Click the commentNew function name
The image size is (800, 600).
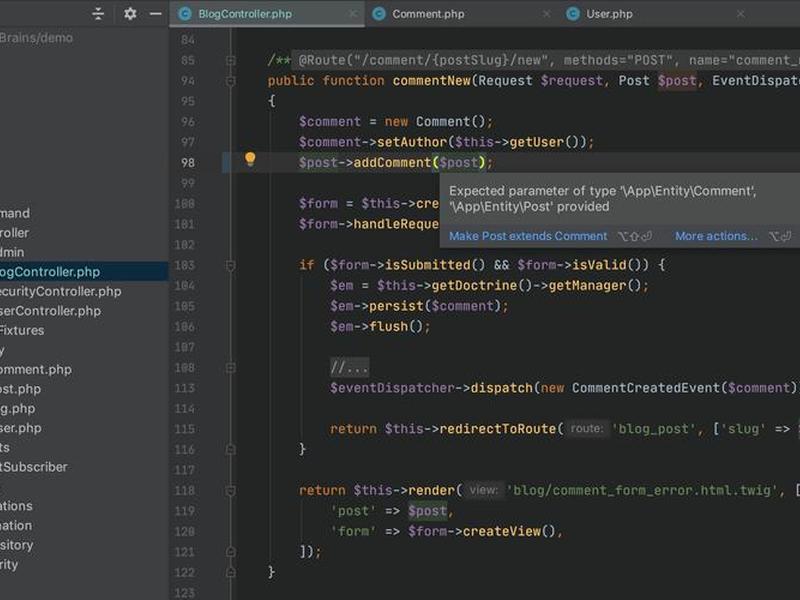[432, 81]
